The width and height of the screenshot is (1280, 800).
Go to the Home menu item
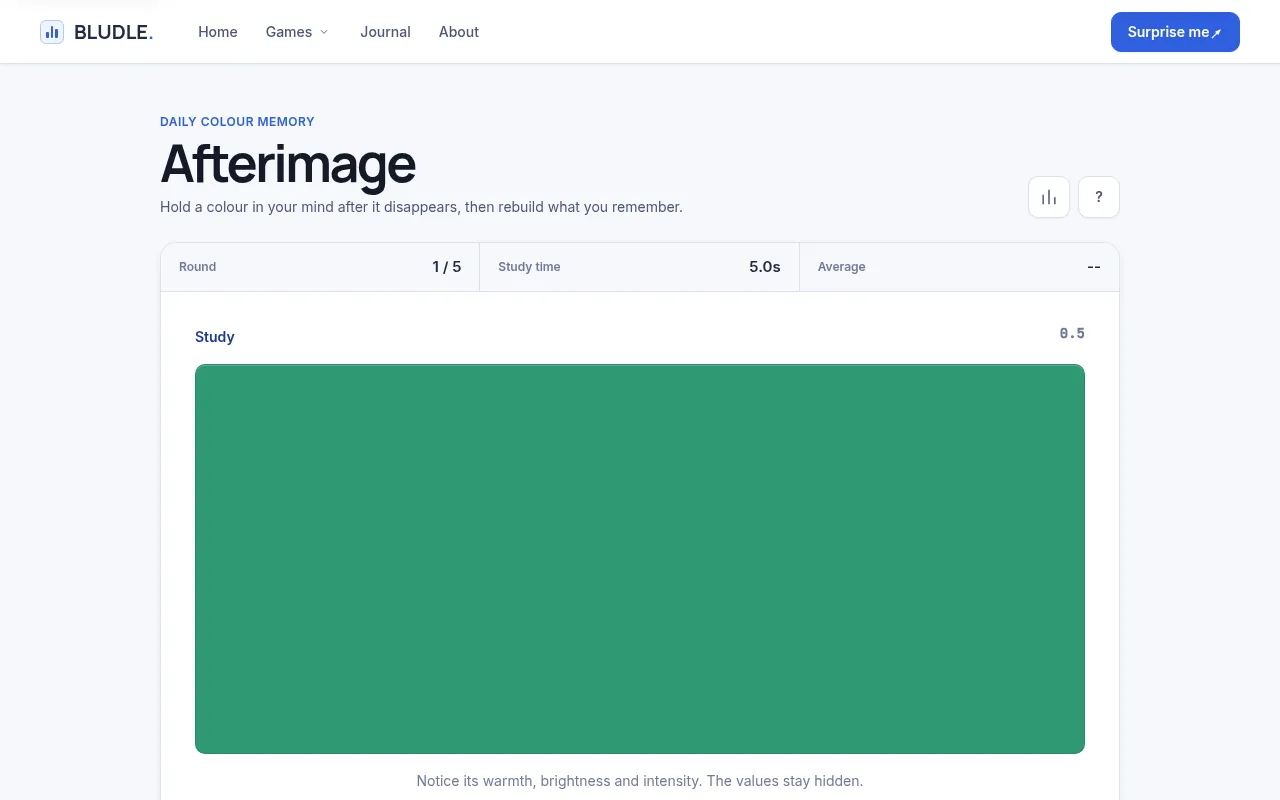click(x=218, y=32)
